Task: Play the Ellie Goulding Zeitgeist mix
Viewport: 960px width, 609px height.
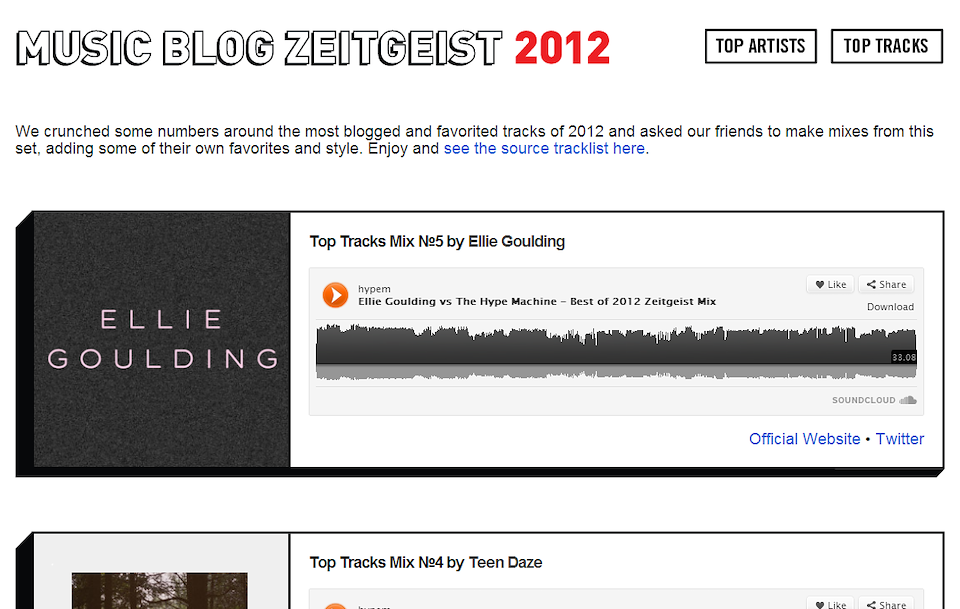Action: pos(335,295)
